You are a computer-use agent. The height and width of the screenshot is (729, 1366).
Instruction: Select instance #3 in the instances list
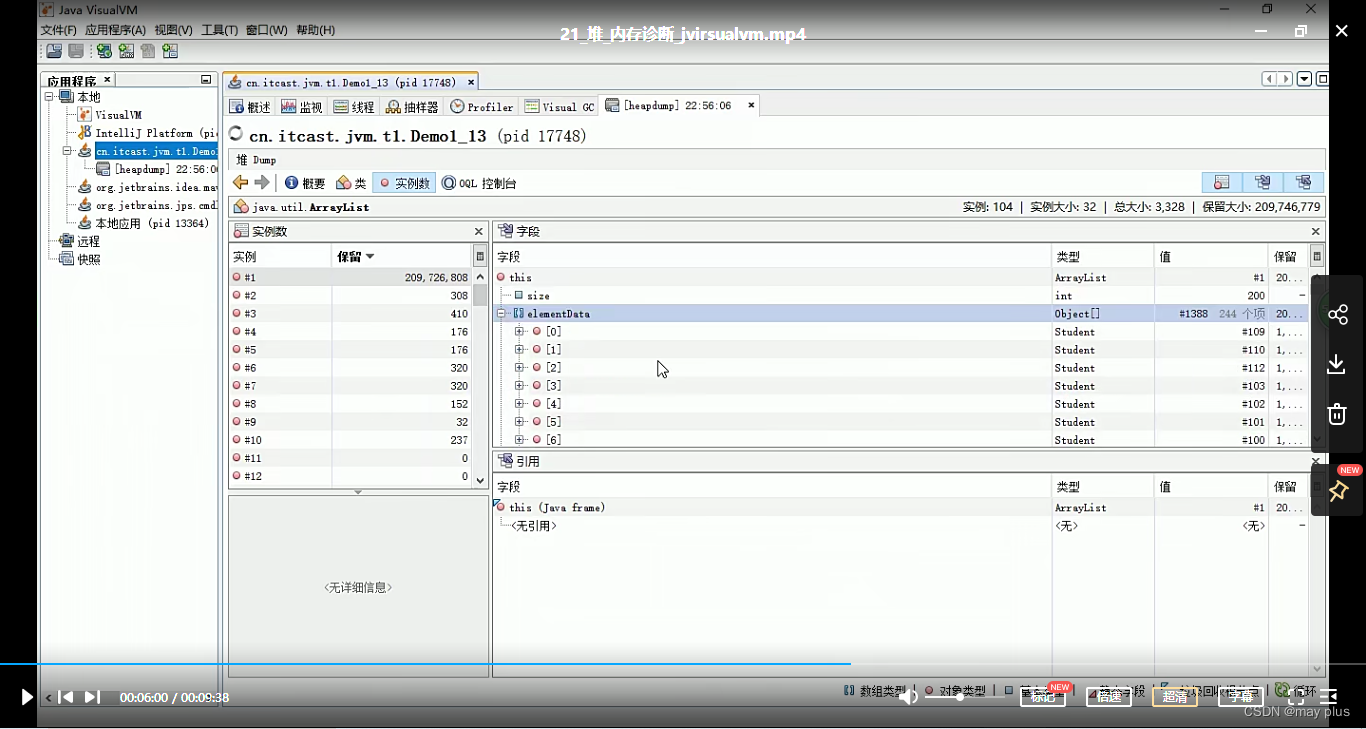pyautogui.click(x=351, y=313)
